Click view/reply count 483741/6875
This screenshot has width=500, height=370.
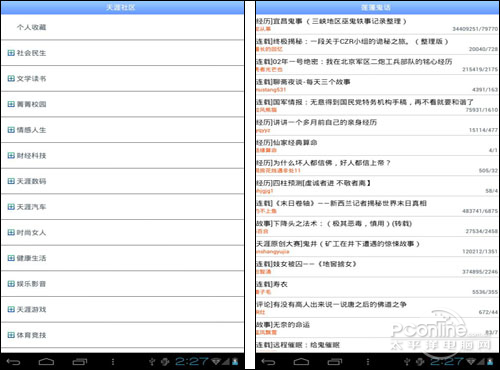480,211
